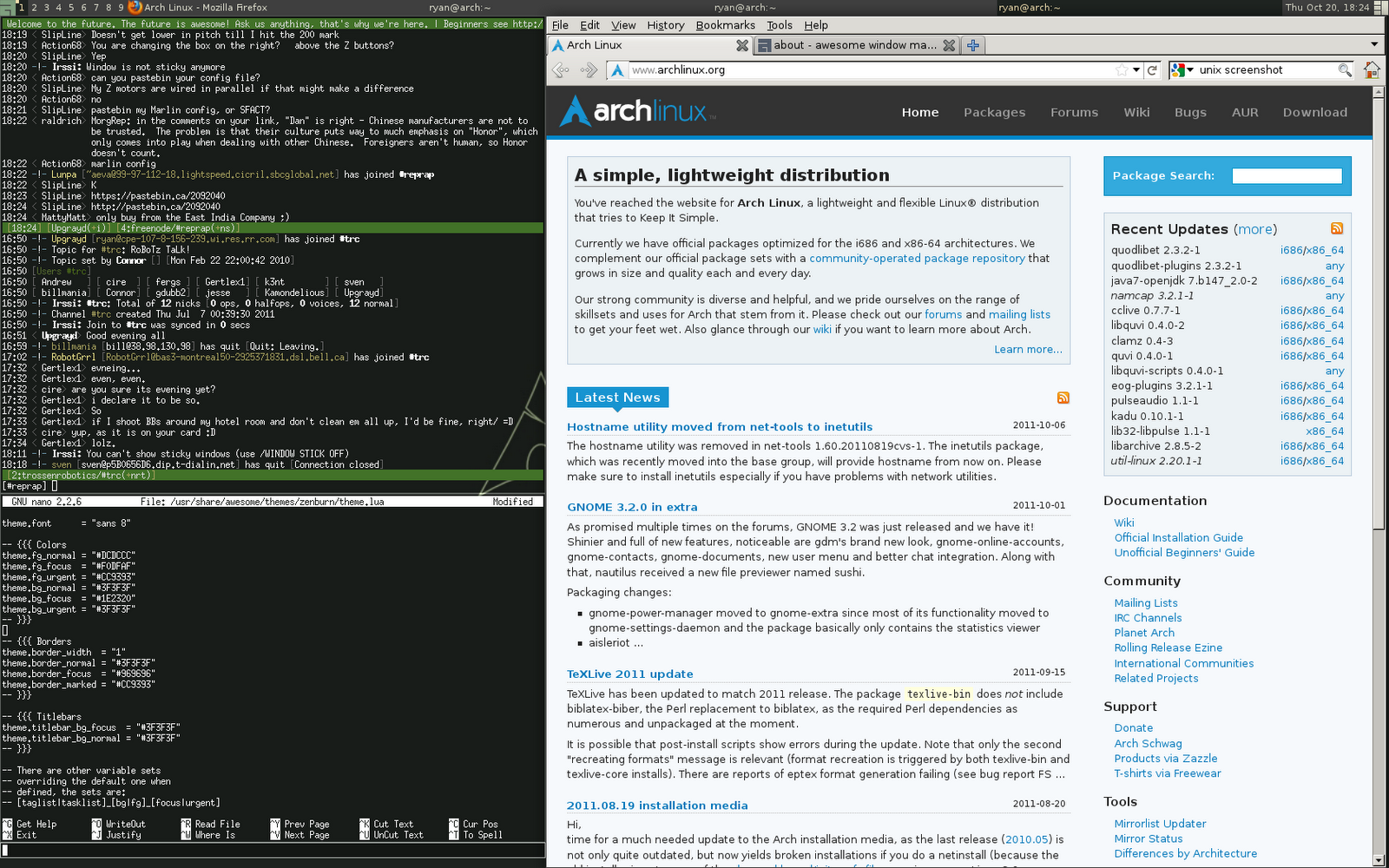Open the 'Donate' link under Support

click(1134, 728)
